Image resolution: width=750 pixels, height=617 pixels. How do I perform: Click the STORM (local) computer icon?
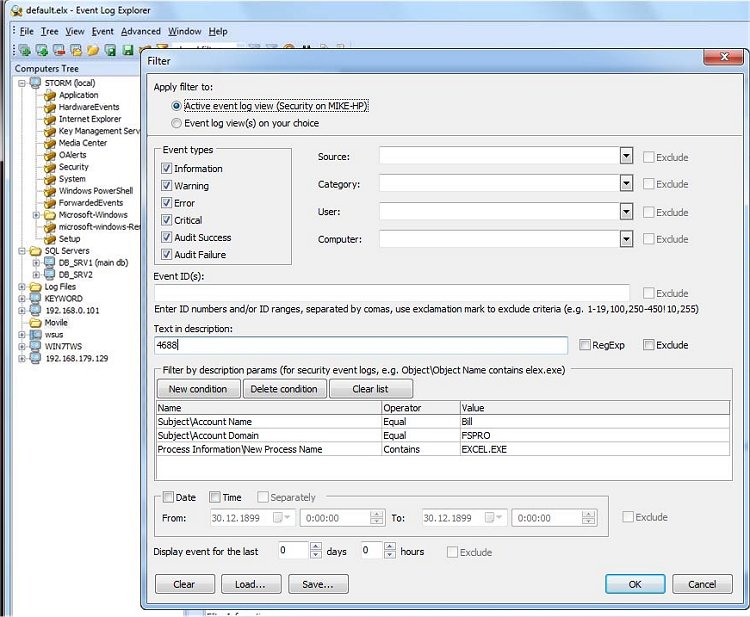click(x=35, y=83)
